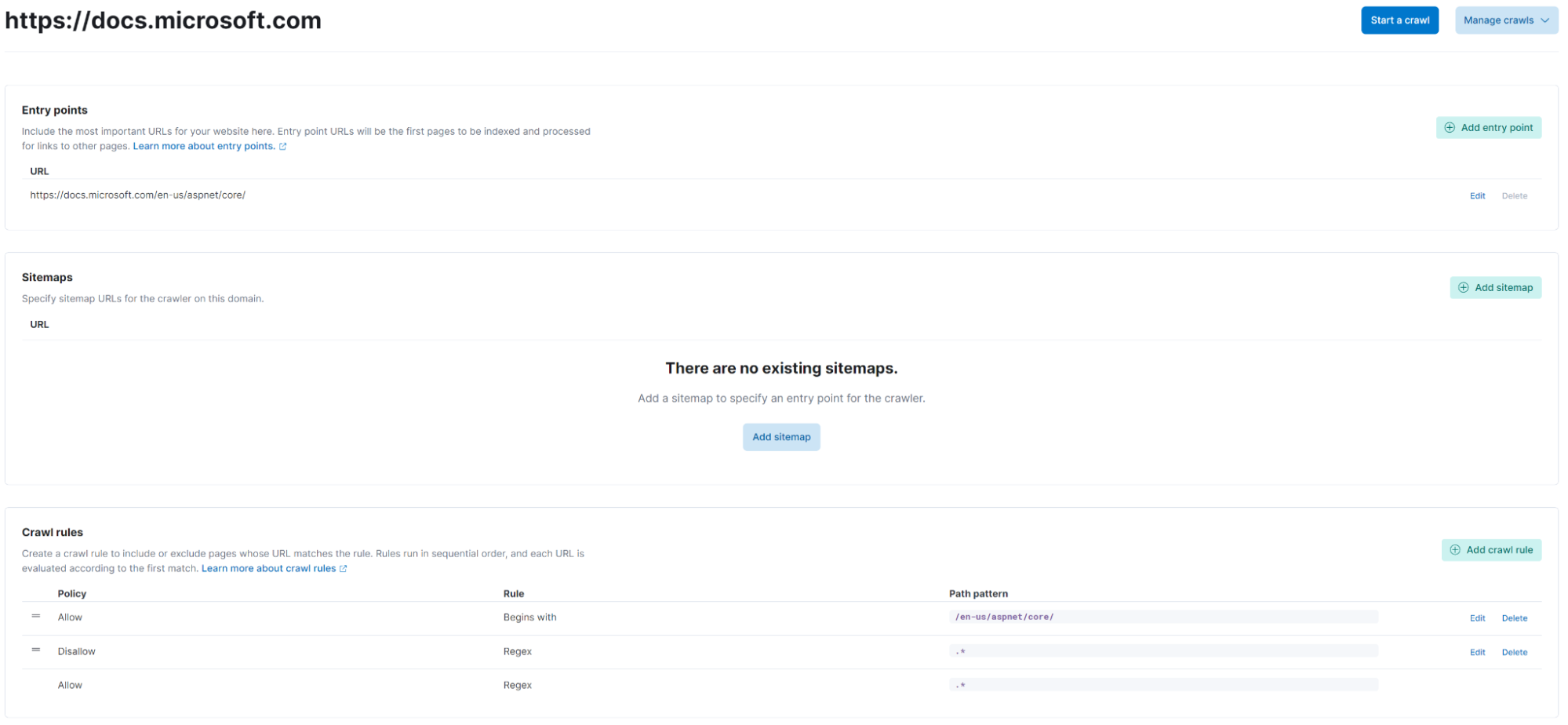Click external link icon after entry points link

click(x=283, y=147)
